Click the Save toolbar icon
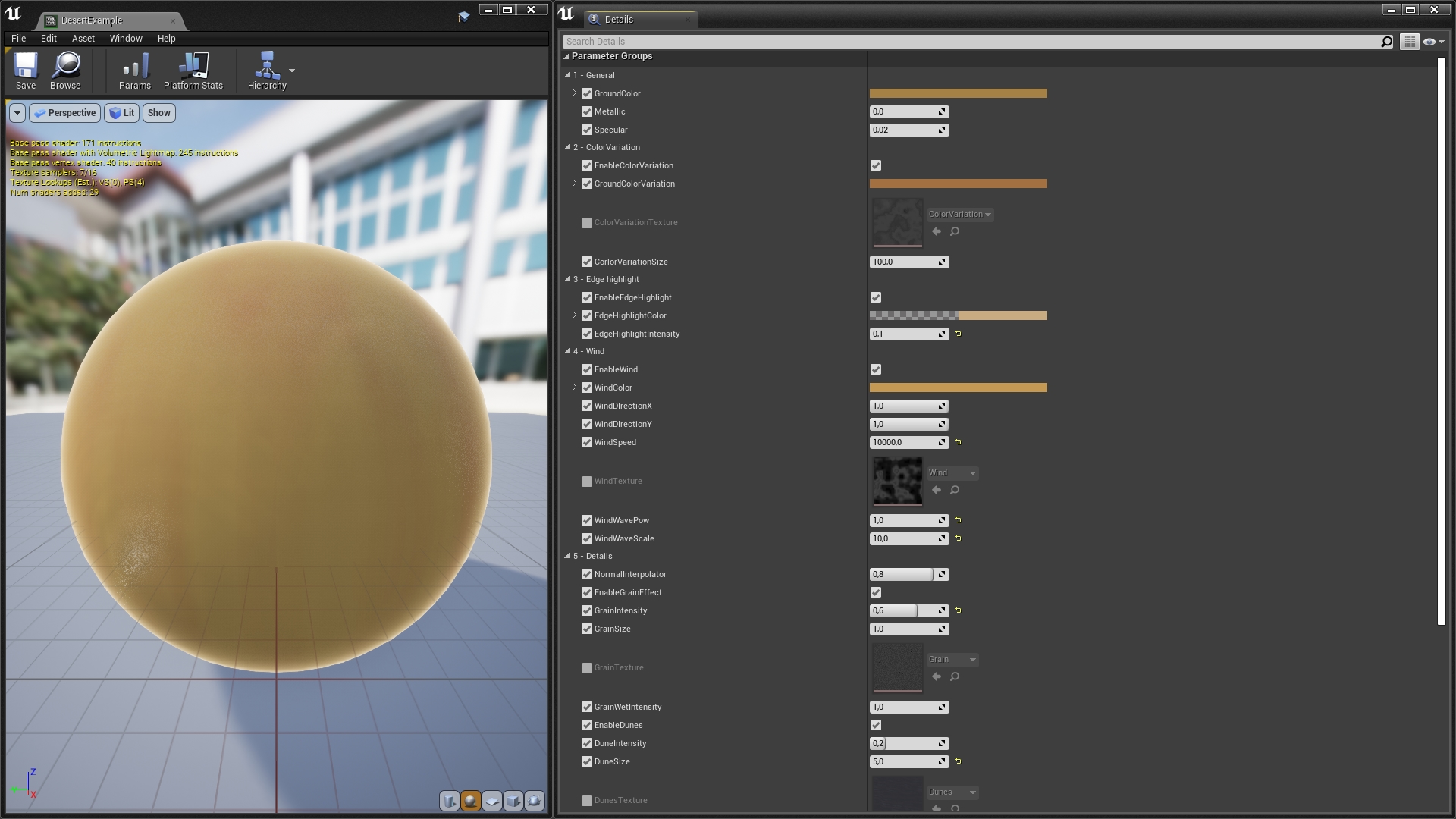Viewport: 1456px width, 819px height. 26,66
